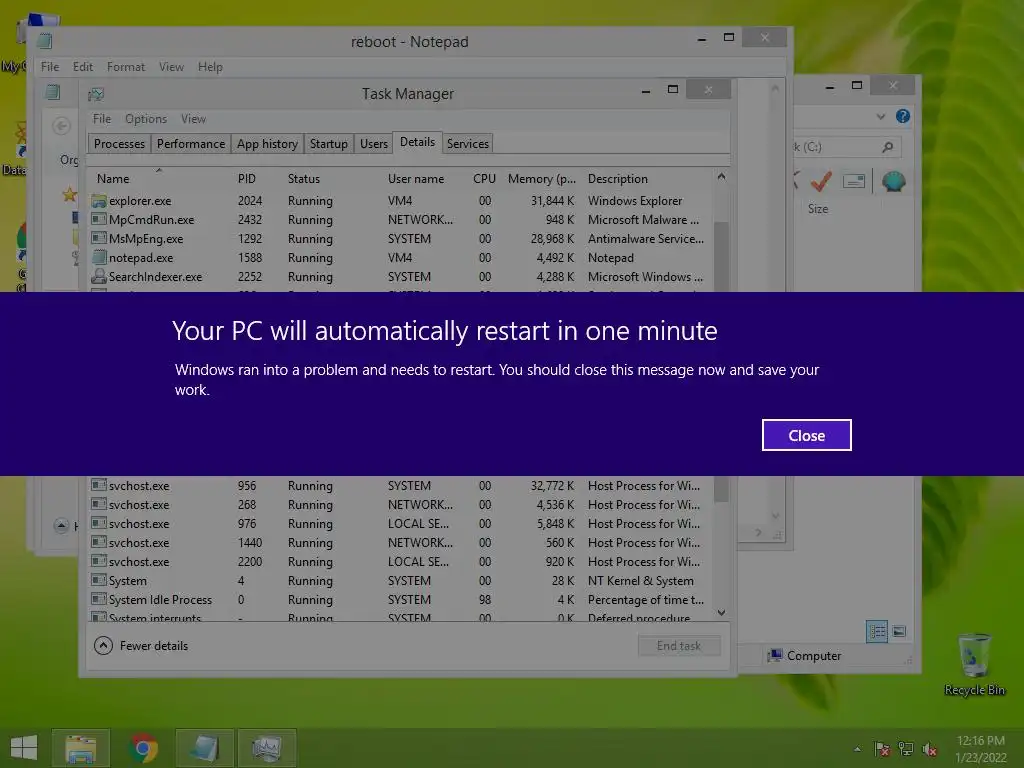Select SearchIndexer.exe process icon
Viewport: 1024px width, 768px height.
pyautogui.click(x=99, y=276)
